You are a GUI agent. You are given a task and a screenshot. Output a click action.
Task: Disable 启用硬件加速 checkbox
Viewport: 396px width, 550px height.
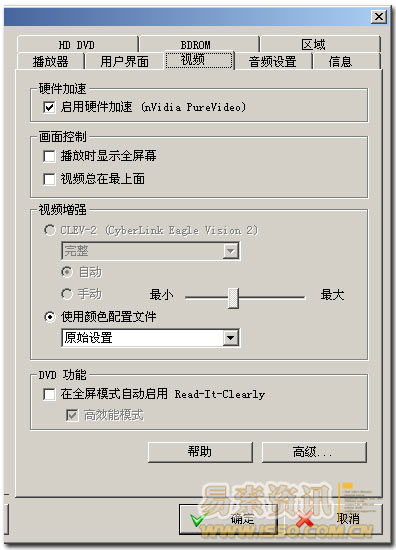[x=49, y=107]
